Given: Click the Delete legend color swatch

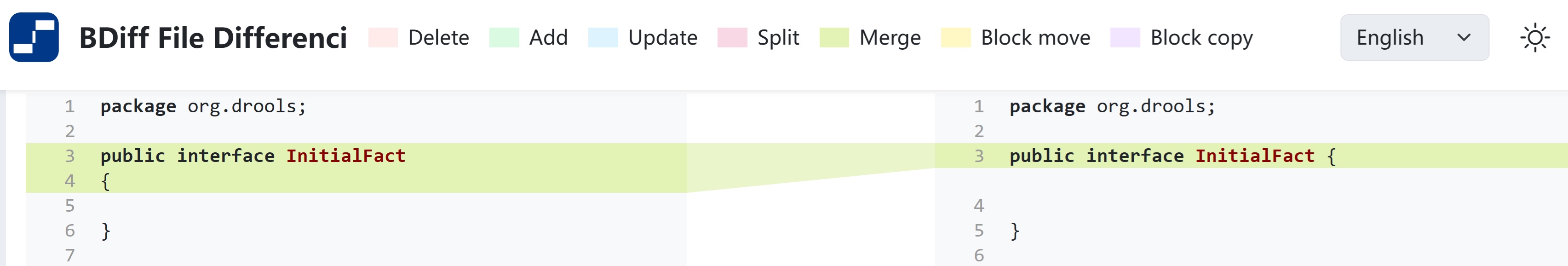Looking at the screenshot, I should pos(382,38).
